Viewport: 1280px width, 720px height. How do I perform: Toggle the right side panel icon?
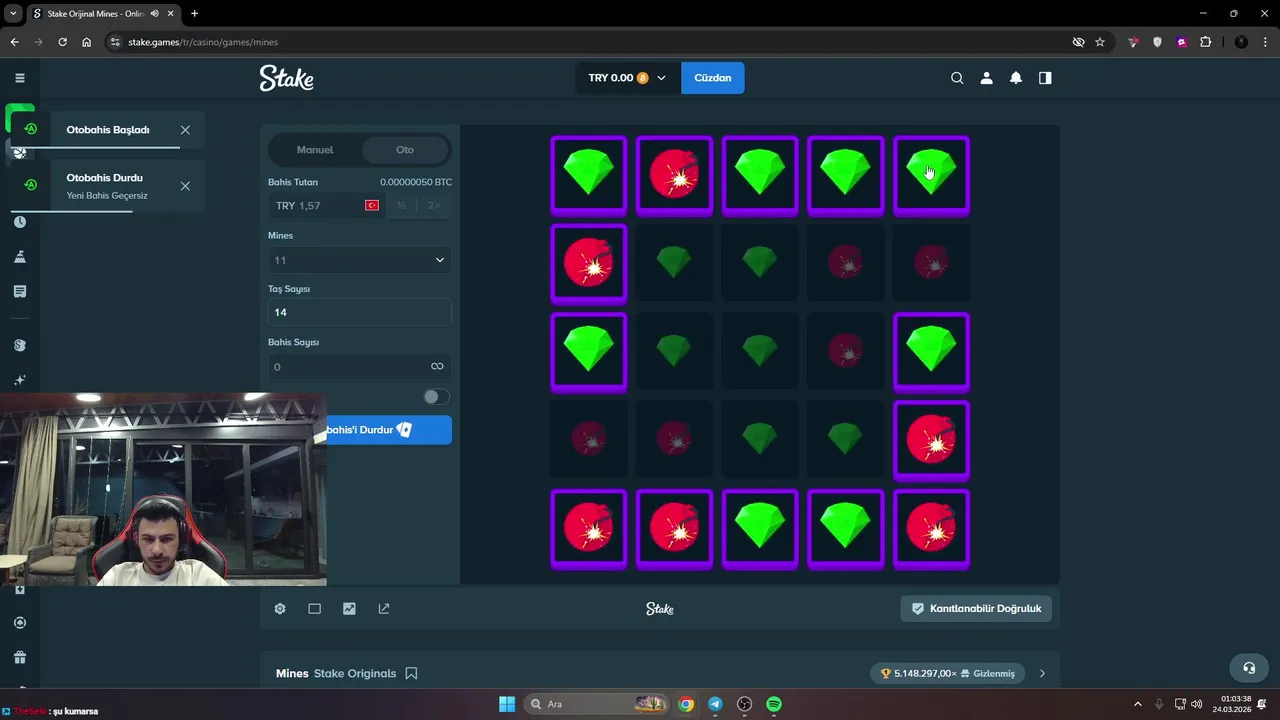[x=1045, y=78]
